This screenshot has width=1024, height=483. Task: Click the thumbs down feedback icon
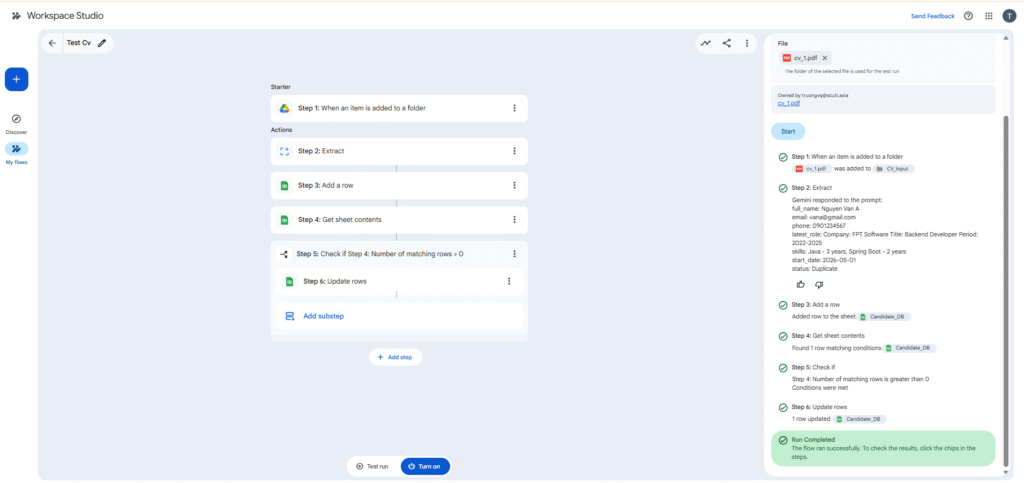(819, 284)
